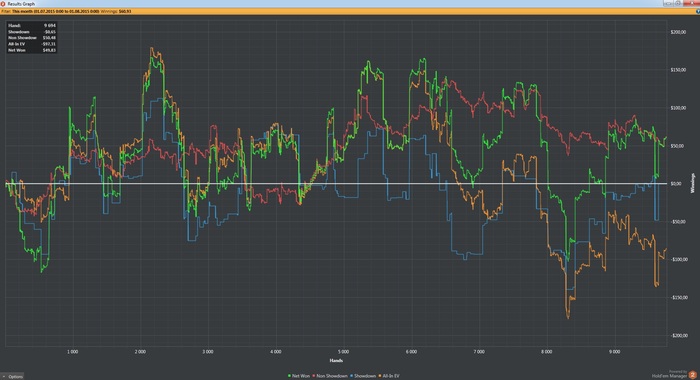Click the $150,00 y-axis label

tap(678, 70)
